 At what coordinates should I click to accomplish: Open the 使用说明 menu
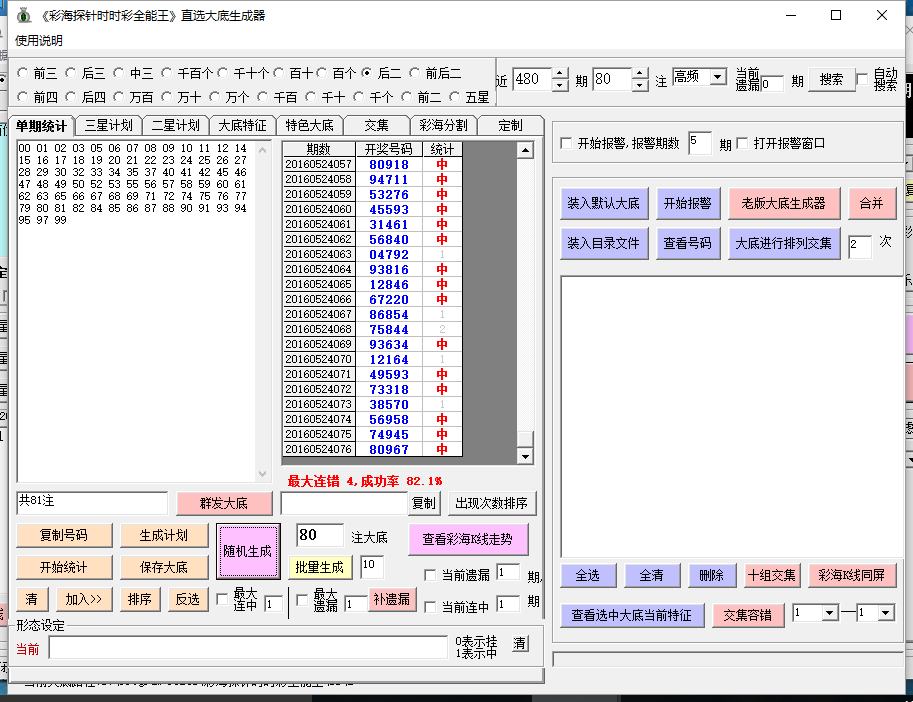pos(38,40)
